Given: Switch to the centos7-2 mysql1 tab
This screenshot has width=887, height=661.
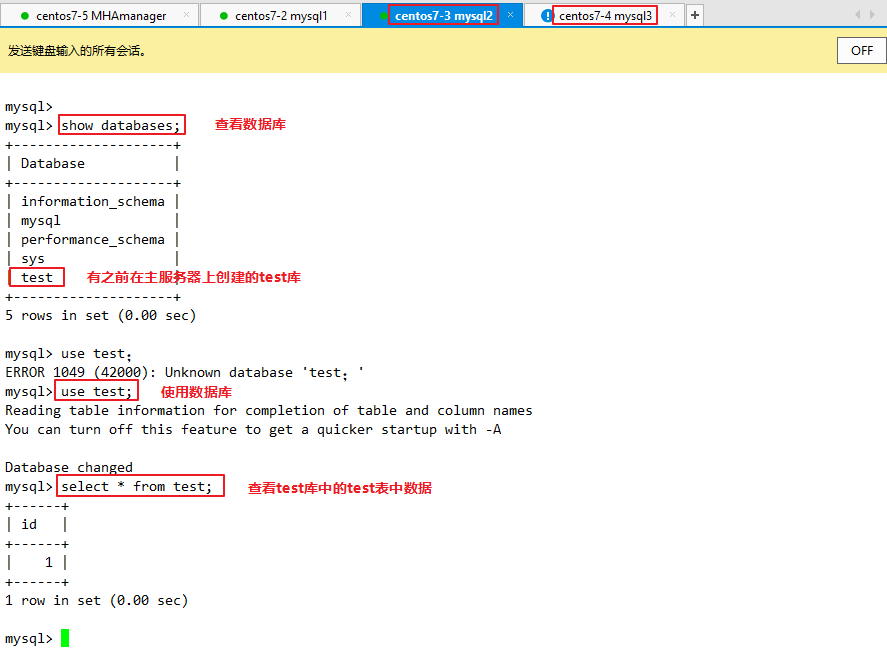Looking at the screenshot, I should 281,15.
